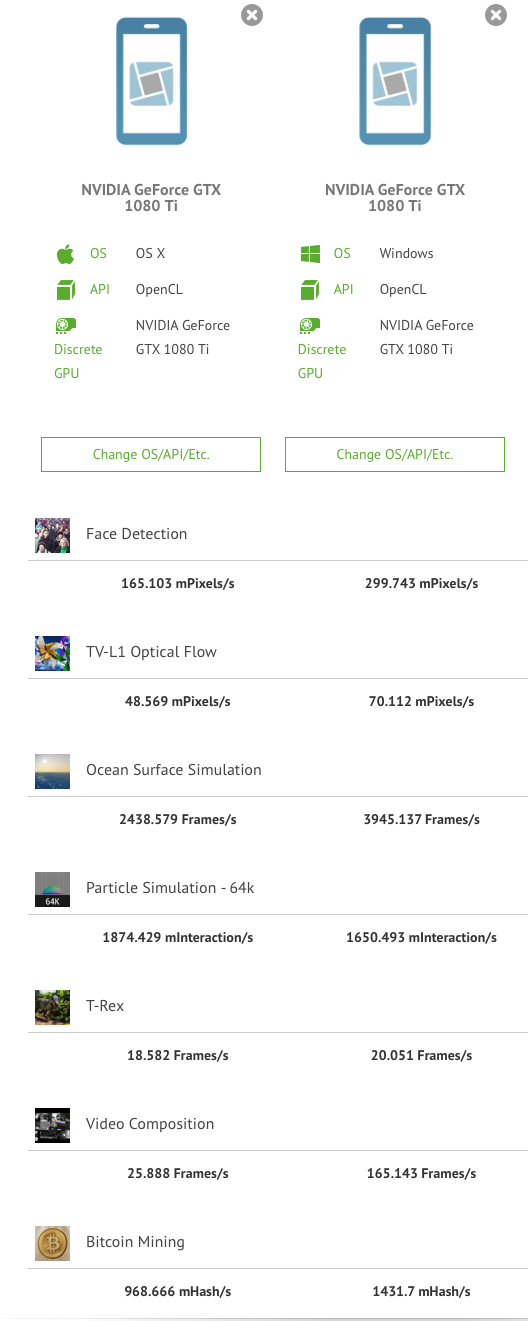Click the Ocean Surface Simulation thumbnail

tap(52, 771)
